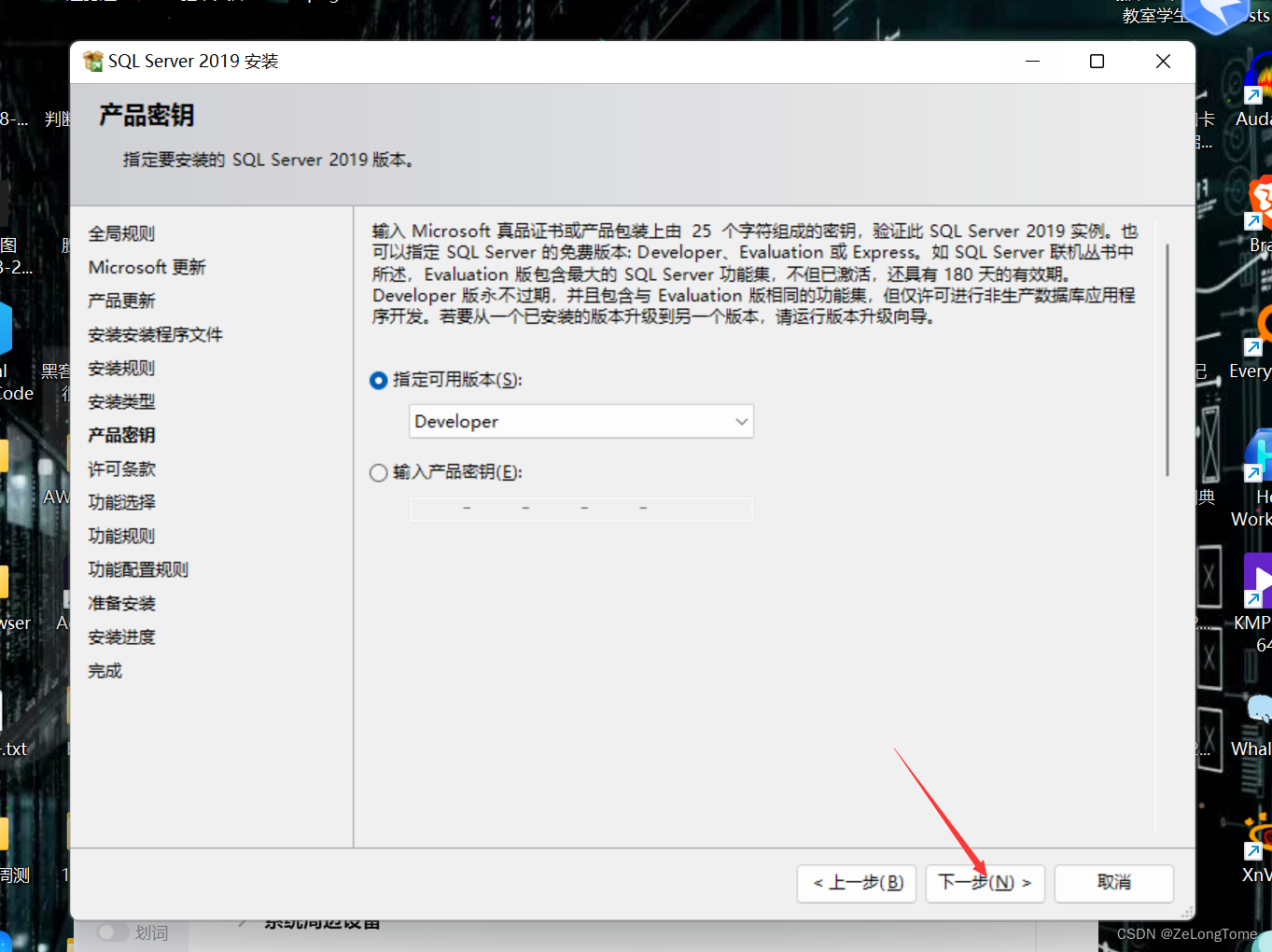Select the 指定可用版本 radio button
Viewport: 1272px width, 952px height.
pos(379,381)
